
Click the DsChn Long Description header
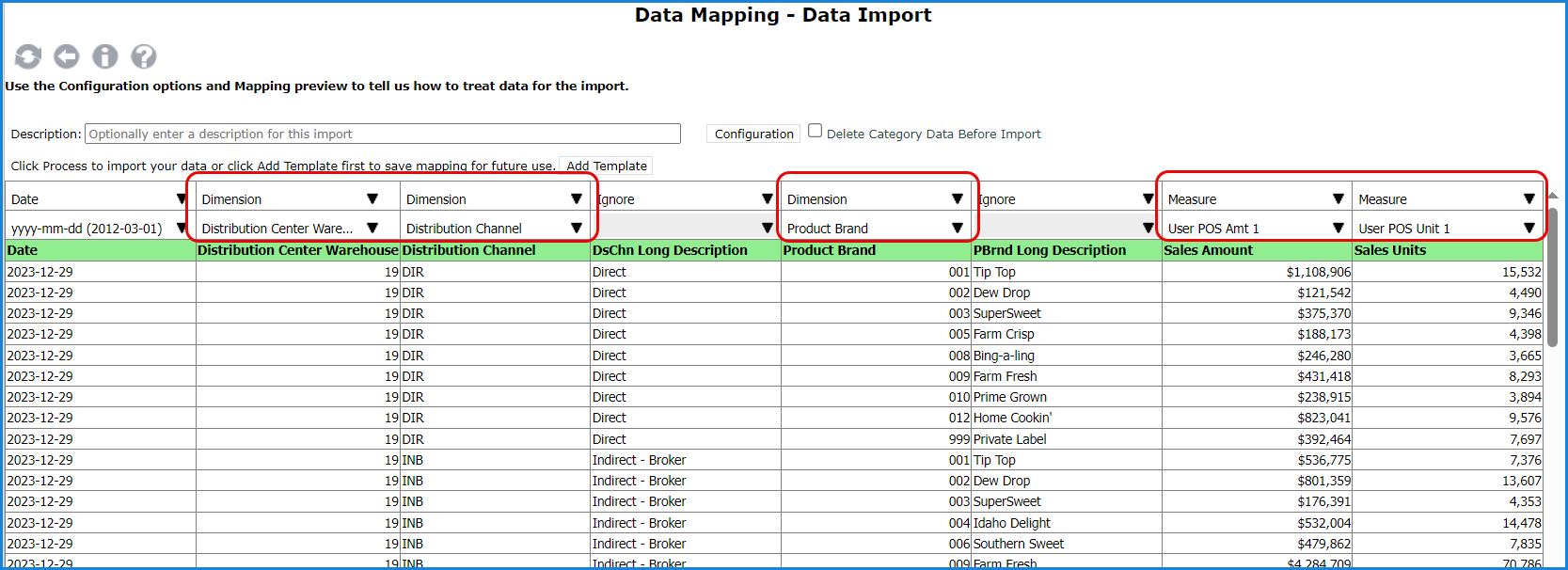click(686, 250)
